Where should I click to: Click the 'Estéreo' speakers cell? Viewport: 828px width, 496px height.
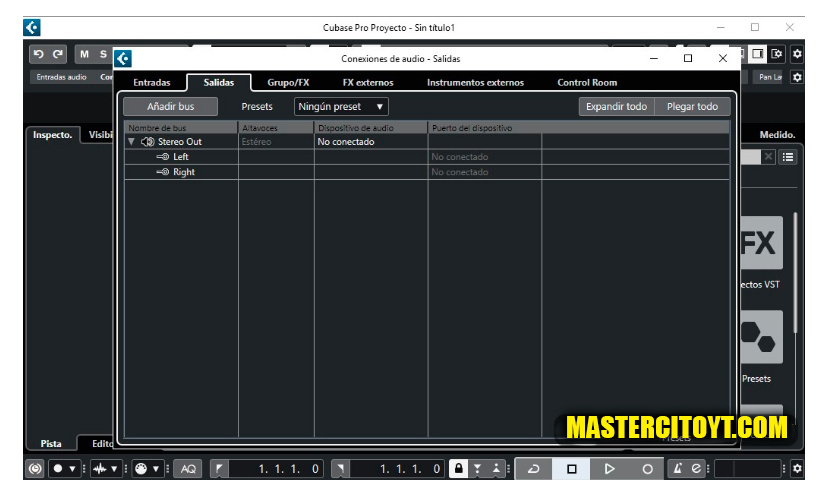tap(276, 142)
